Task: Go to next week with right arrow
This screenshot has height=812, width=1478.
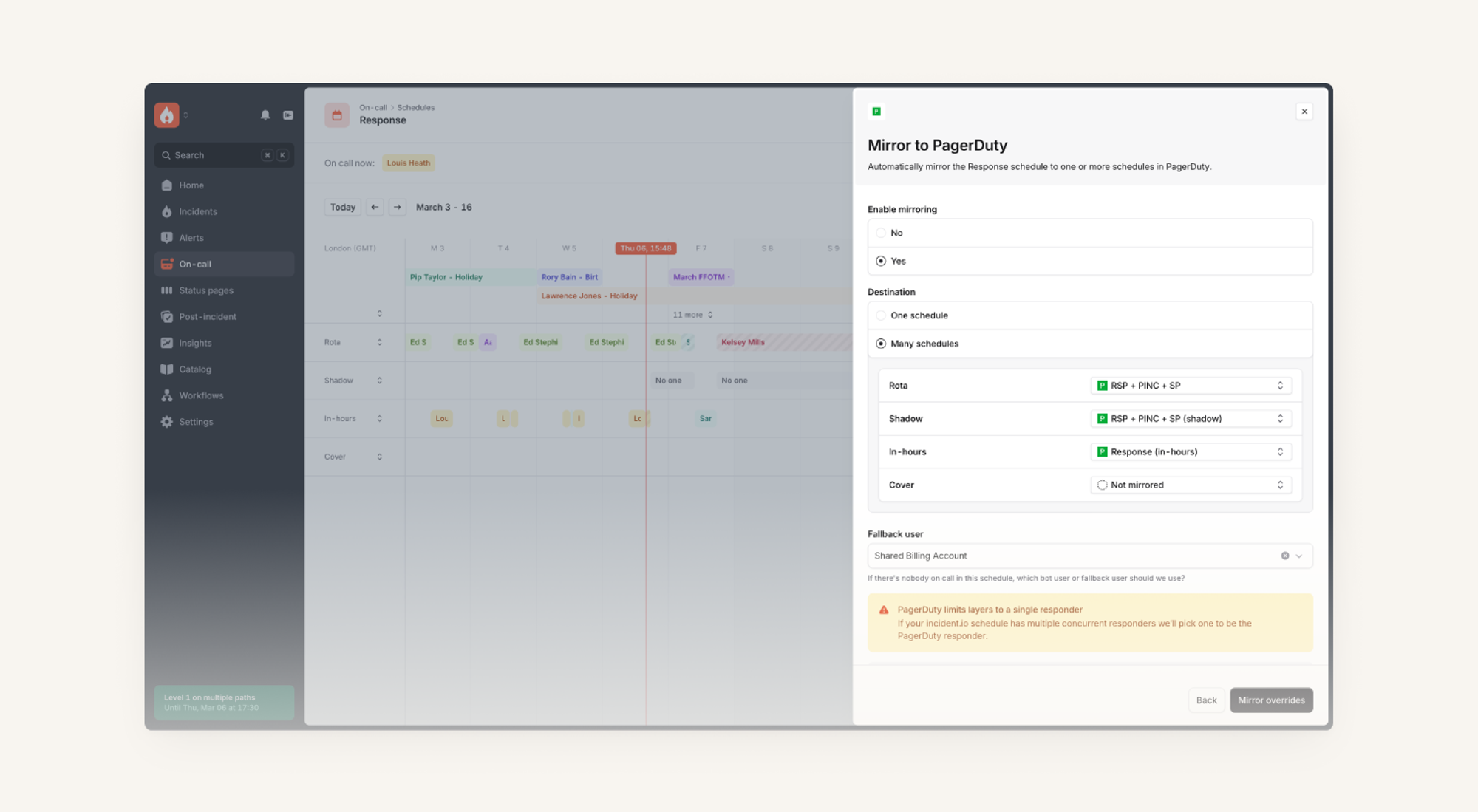Action: (398, 208)
